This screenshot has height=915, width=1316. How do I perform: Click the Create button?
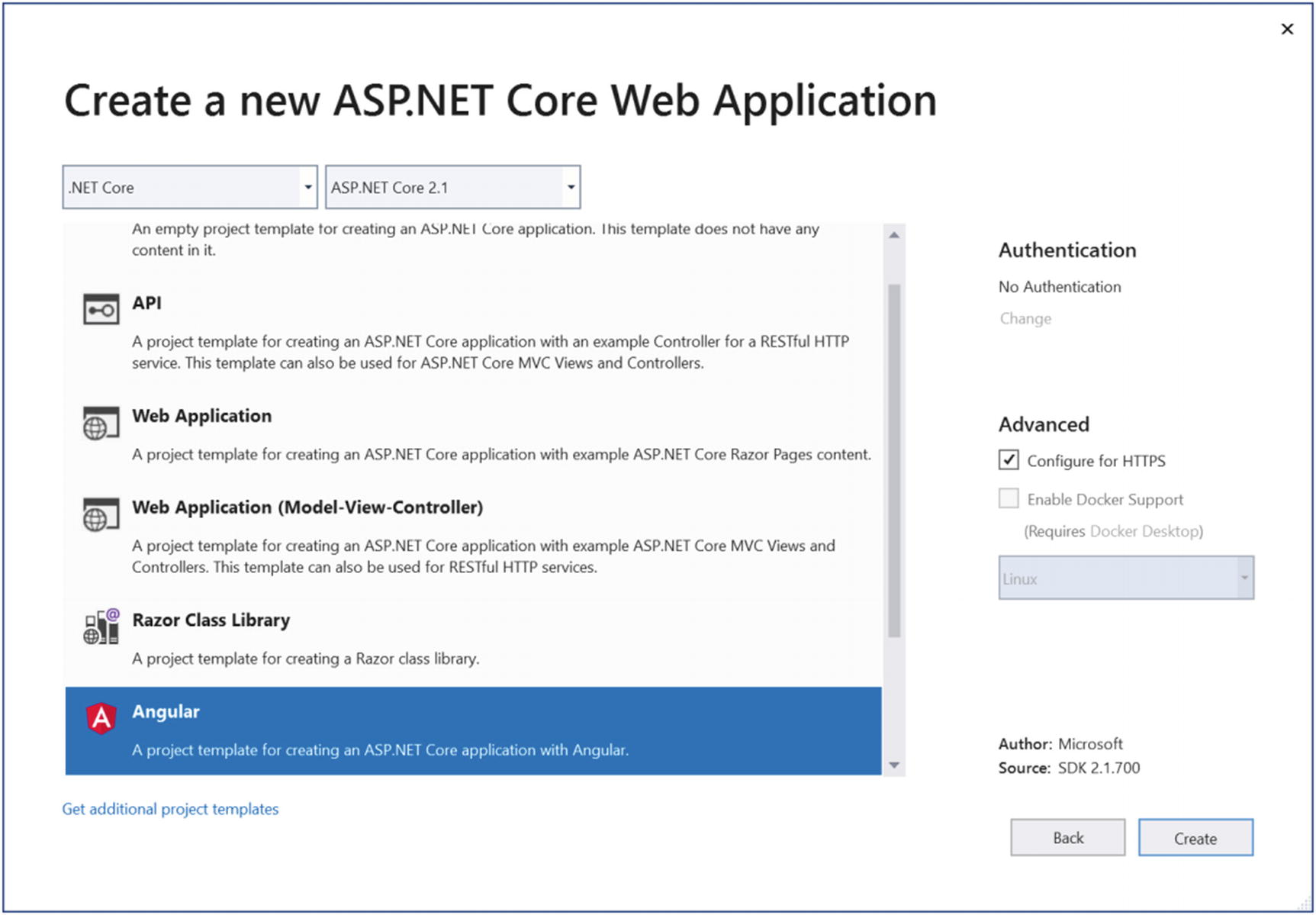pyautogui.click(x=1195, y=838)
